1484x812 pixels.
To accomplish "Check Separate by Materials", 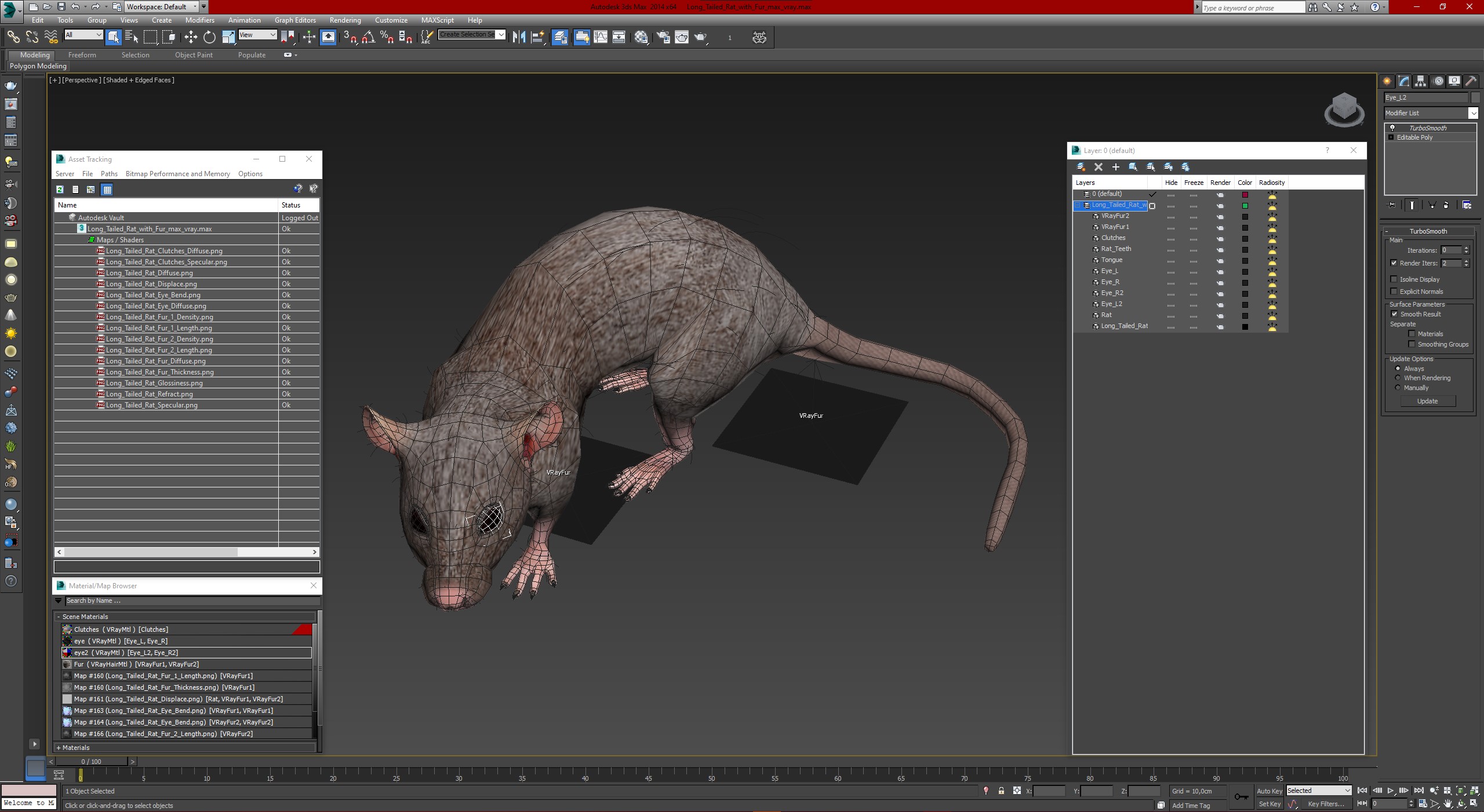I will [x=1412, y=334].
